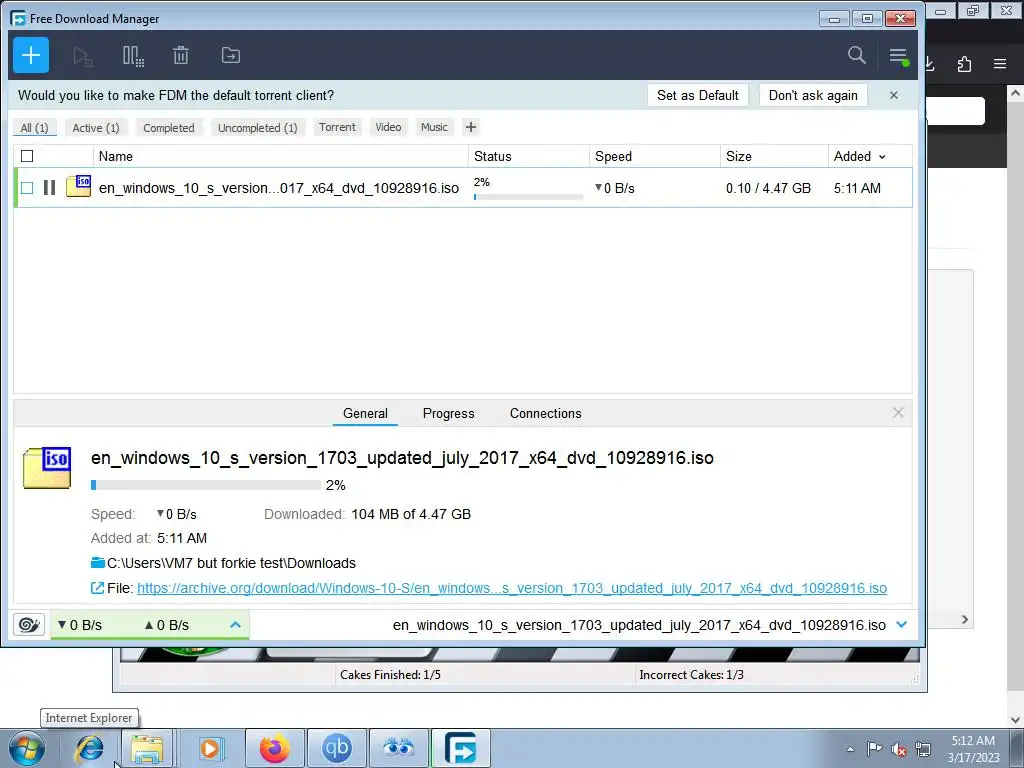Image resolution: width=1024 pixels, height=768 pixels.
Task: Click the pause selected downloads toolbar icon
Action: tap(133, 56)
